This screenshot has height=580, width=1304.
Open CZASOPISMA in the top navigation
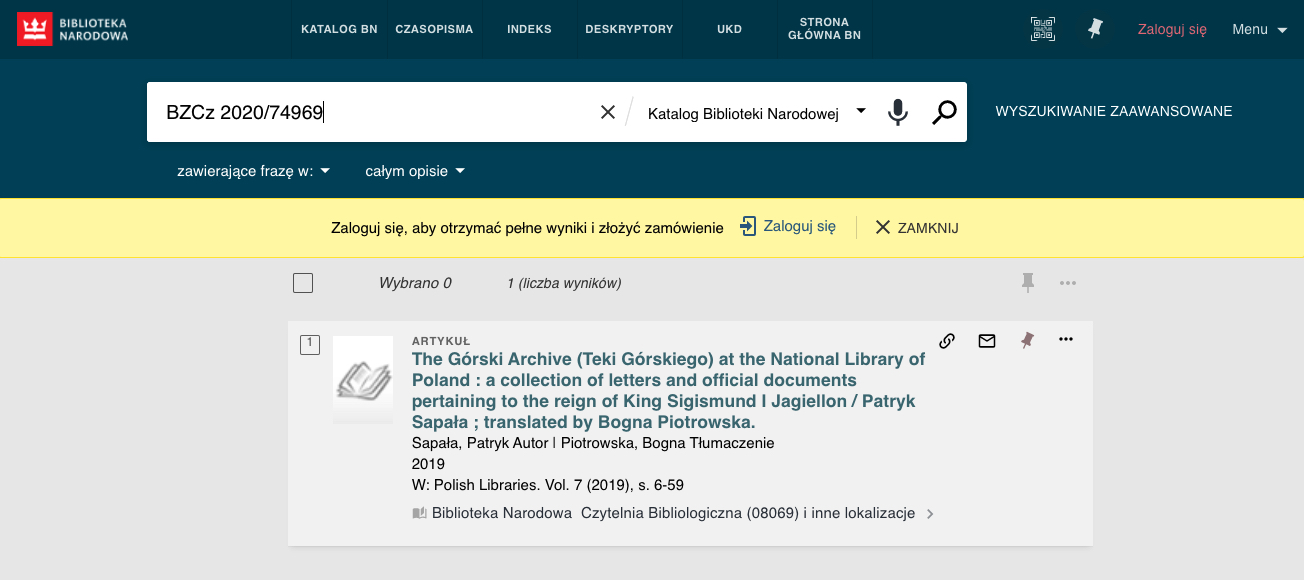(434, 29)
